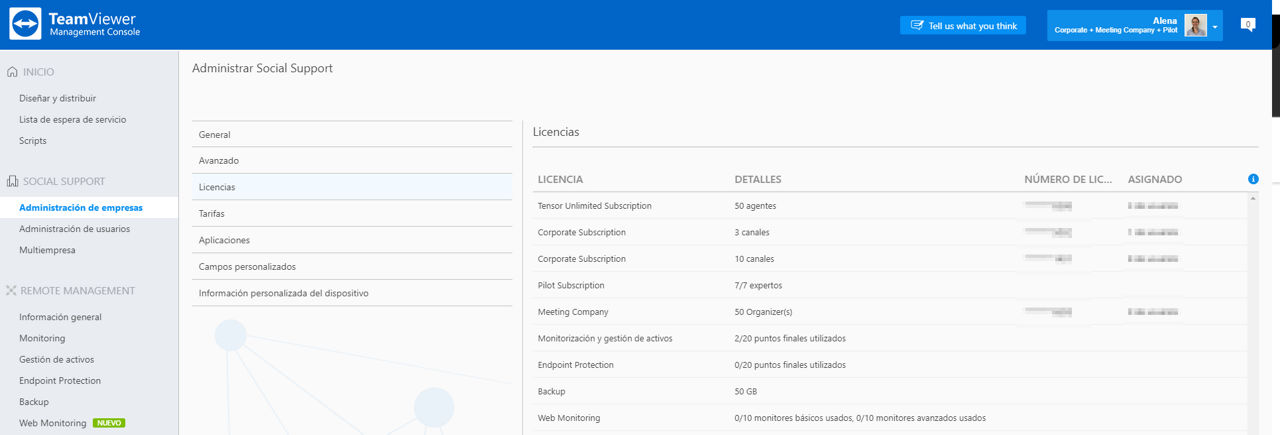Open the notifications chat bubble icon
This screenshot has width=1280, height=435.
click(x=1247, y=24)
